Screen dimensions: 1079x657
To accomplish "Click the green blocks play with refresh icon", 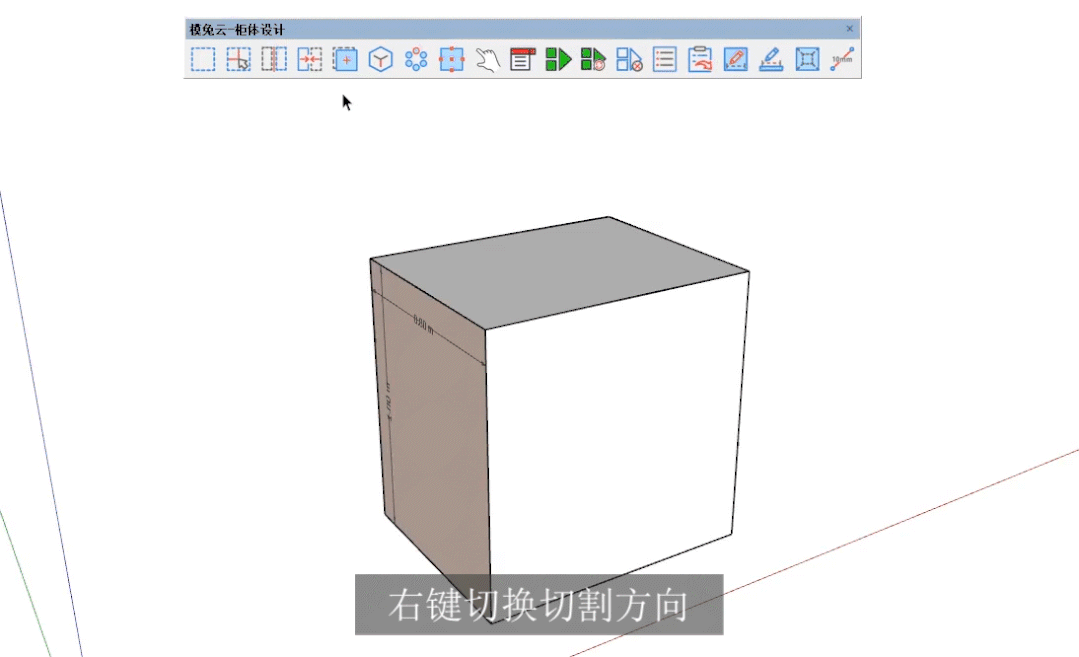I will pos(594,60).
